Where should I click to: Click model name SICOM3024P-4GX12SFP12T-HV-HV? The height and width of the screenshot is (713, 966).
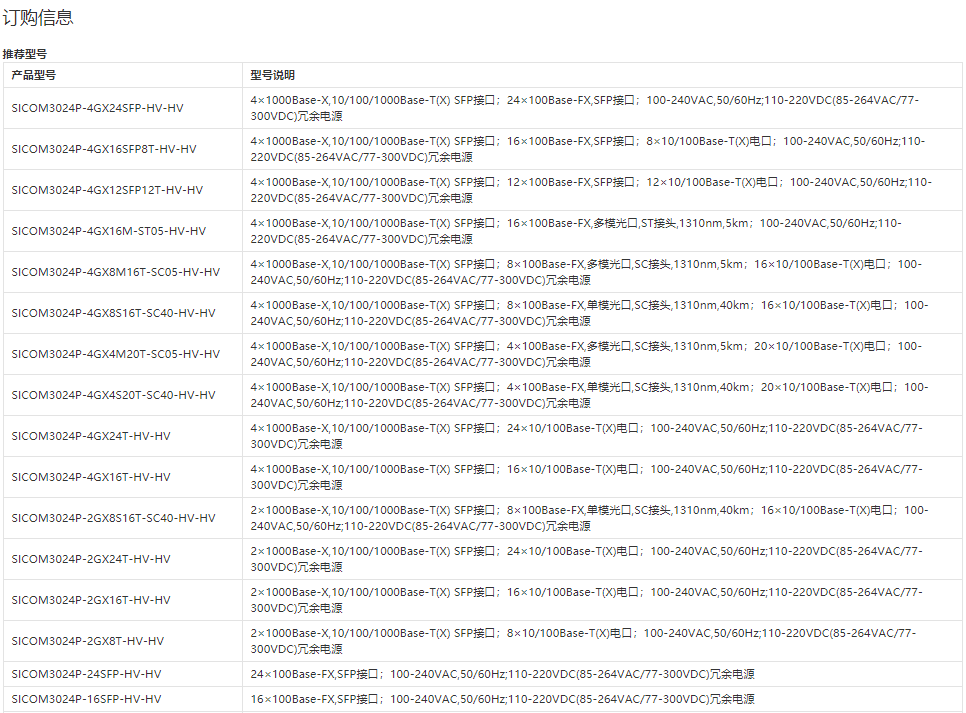tap(107, 190)
